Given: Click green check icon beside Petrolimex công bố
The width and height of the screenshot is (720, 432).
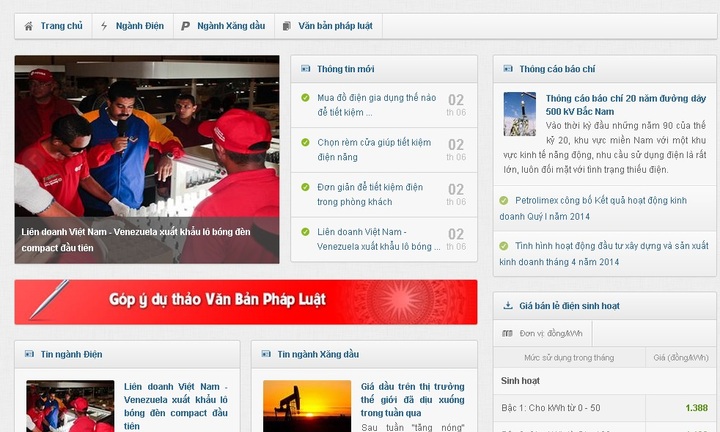Looking at the screenshot, I should point(504,201).
